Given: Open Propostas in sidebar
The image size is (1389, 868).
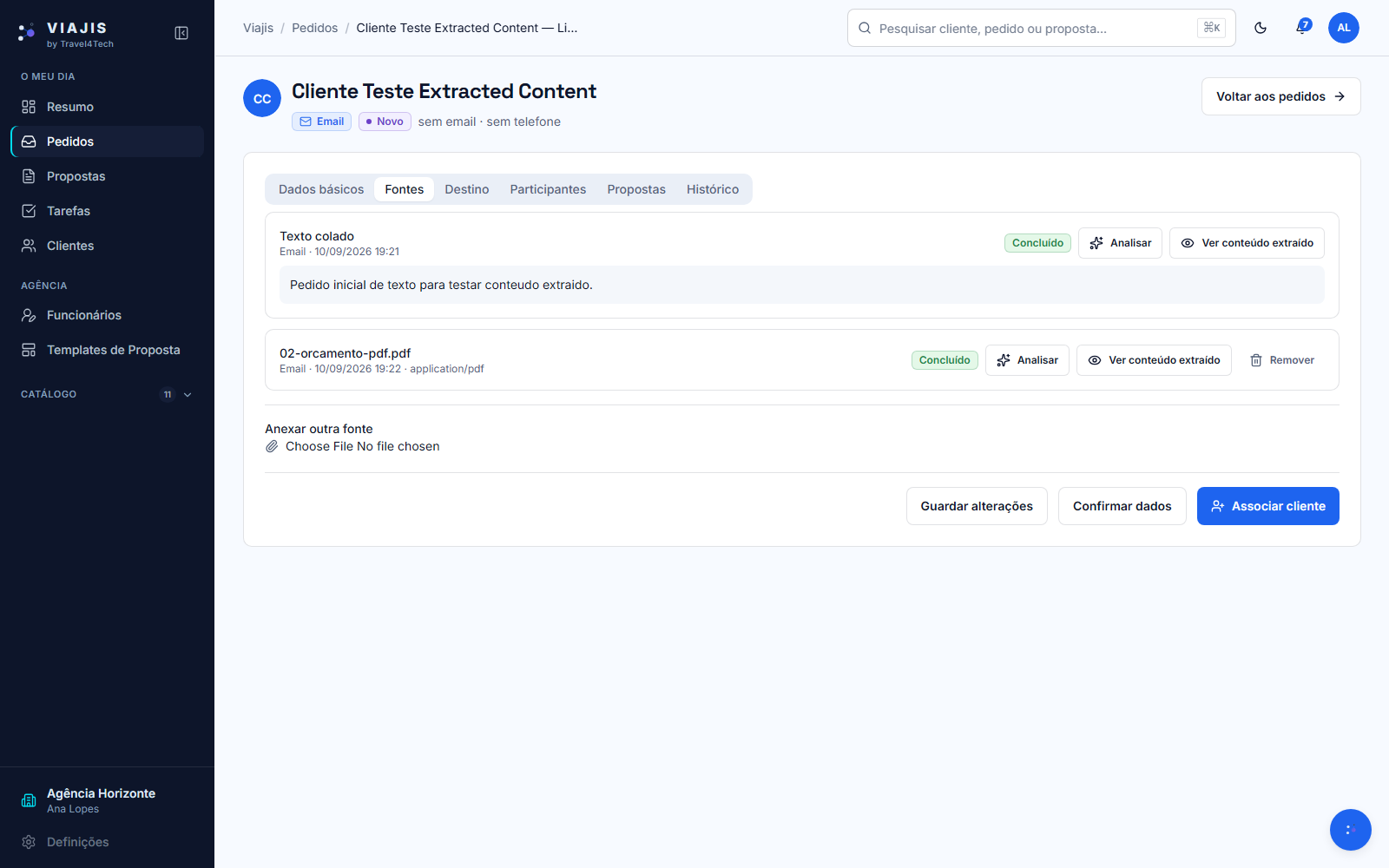Looking at the screenshot, I should pos(107,176).
